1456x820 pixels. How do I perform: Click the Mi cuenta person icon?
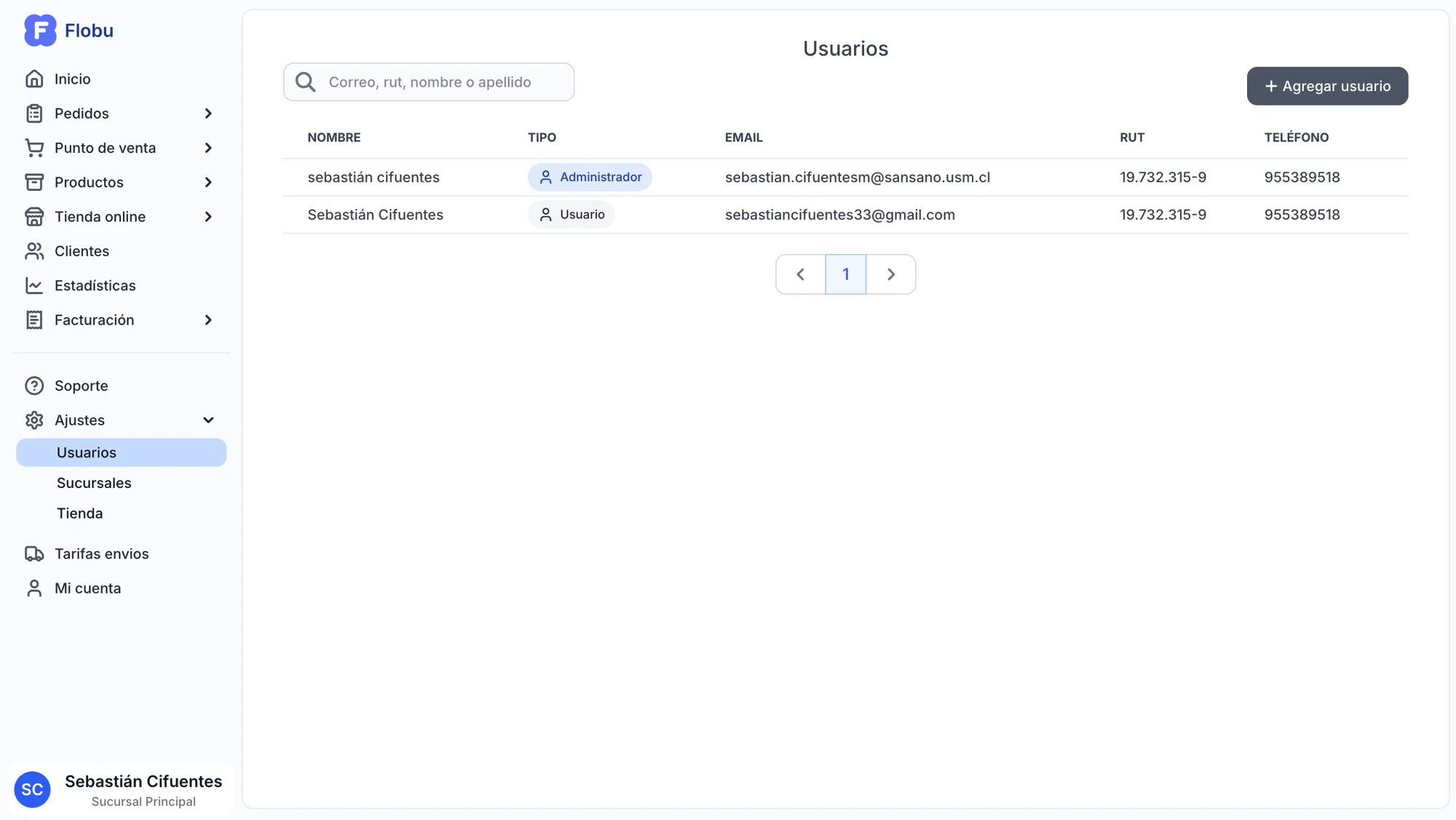click(x=34, y=588)
